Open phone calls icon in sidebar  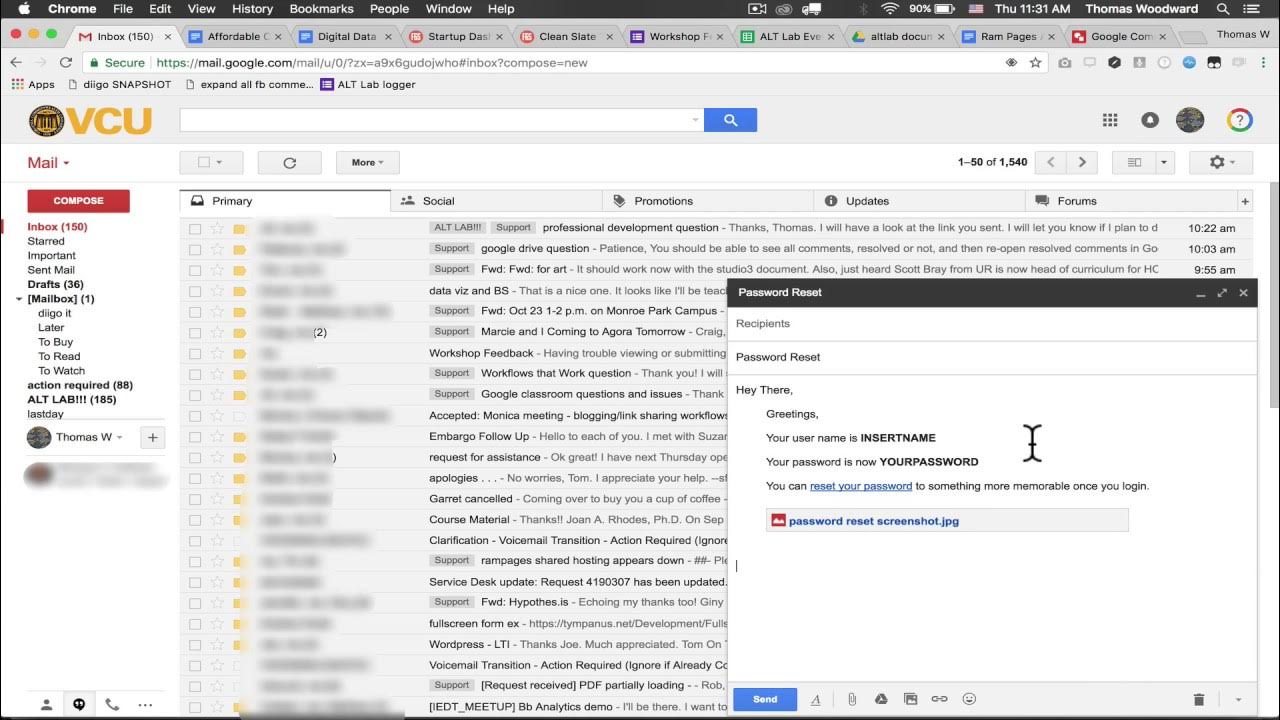[112, 704]
